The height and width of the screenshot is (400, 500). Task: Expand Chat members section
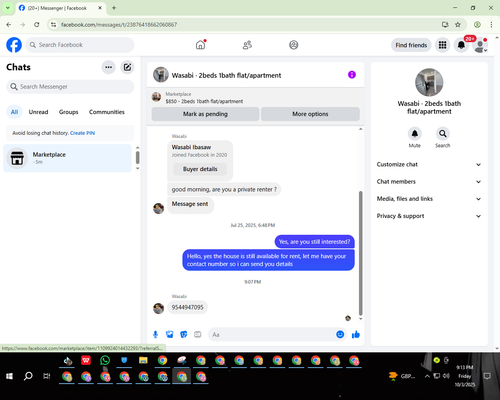click(429, 182)
